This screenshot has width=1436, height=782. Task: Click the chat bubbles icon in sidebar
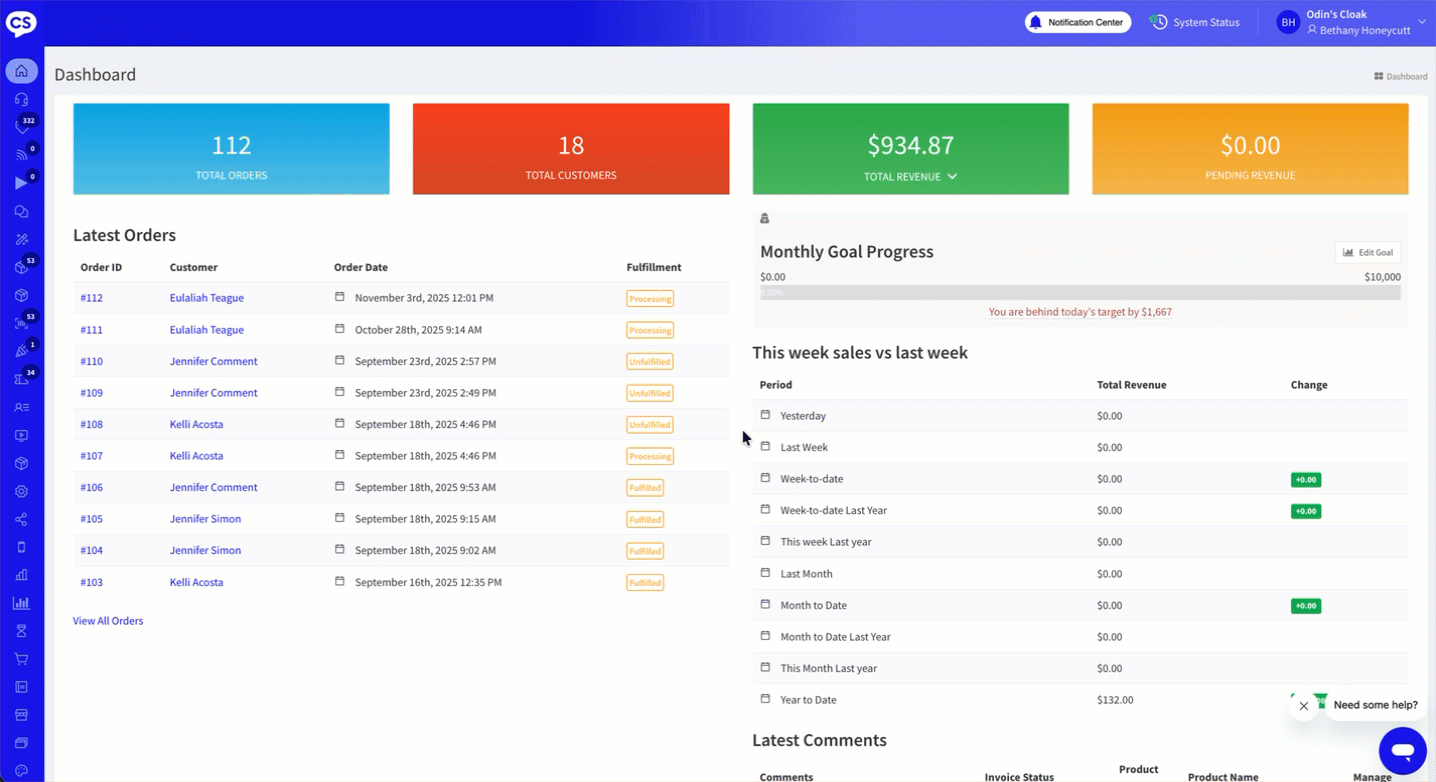point(21,212)
